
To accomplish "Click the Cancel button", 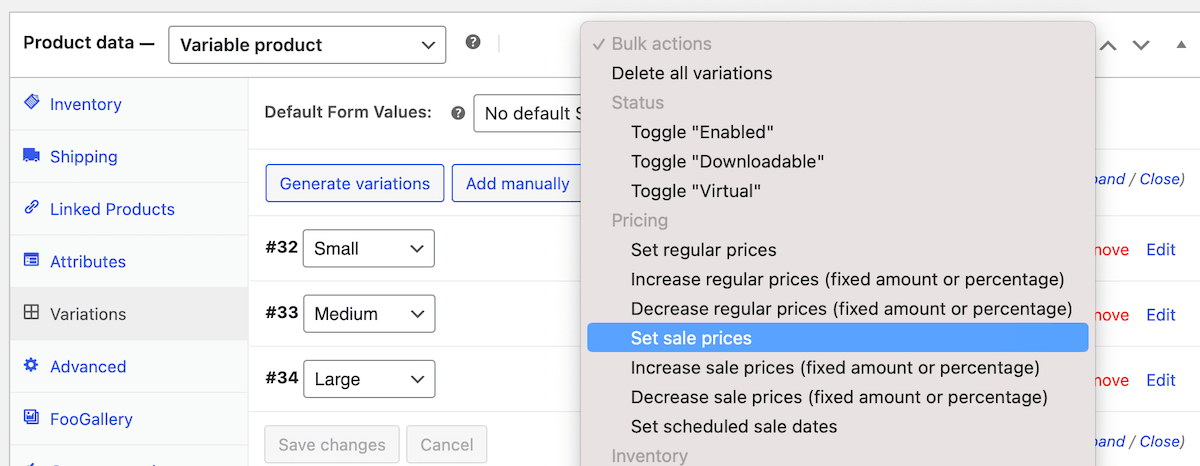I will tap(447, 445).
